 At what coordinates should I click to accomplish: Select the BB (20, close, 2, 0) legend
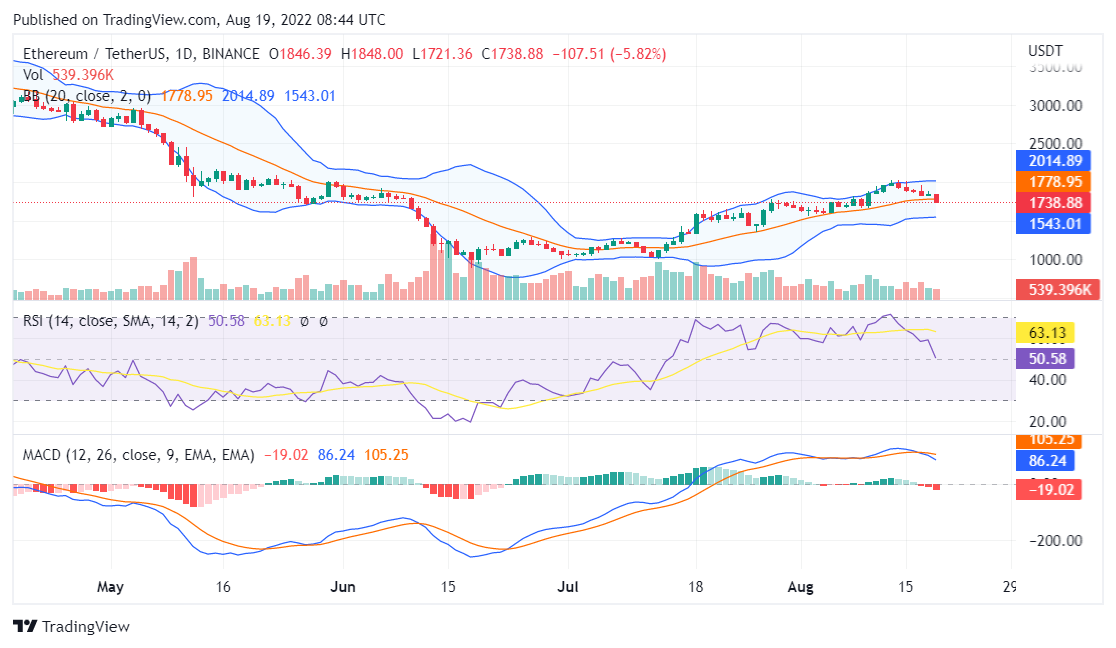[x=87, y=96]
